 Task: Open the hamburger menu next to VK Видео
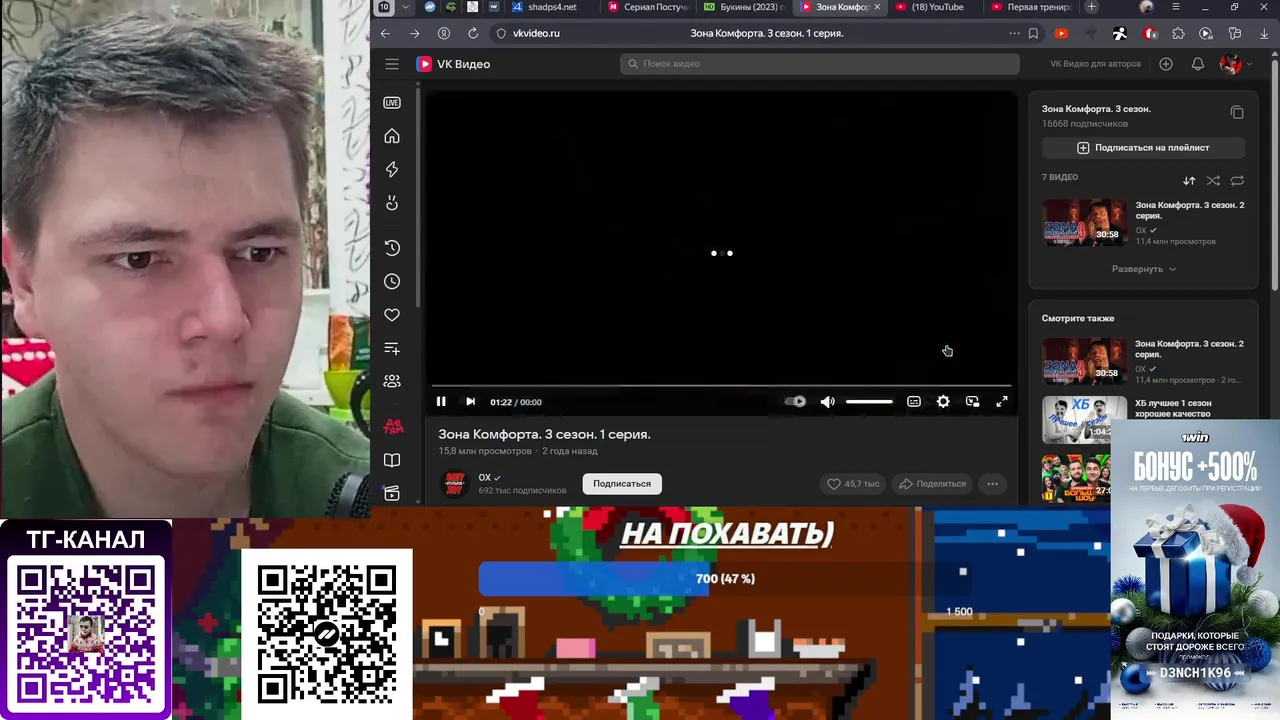(x=392, y=64)
